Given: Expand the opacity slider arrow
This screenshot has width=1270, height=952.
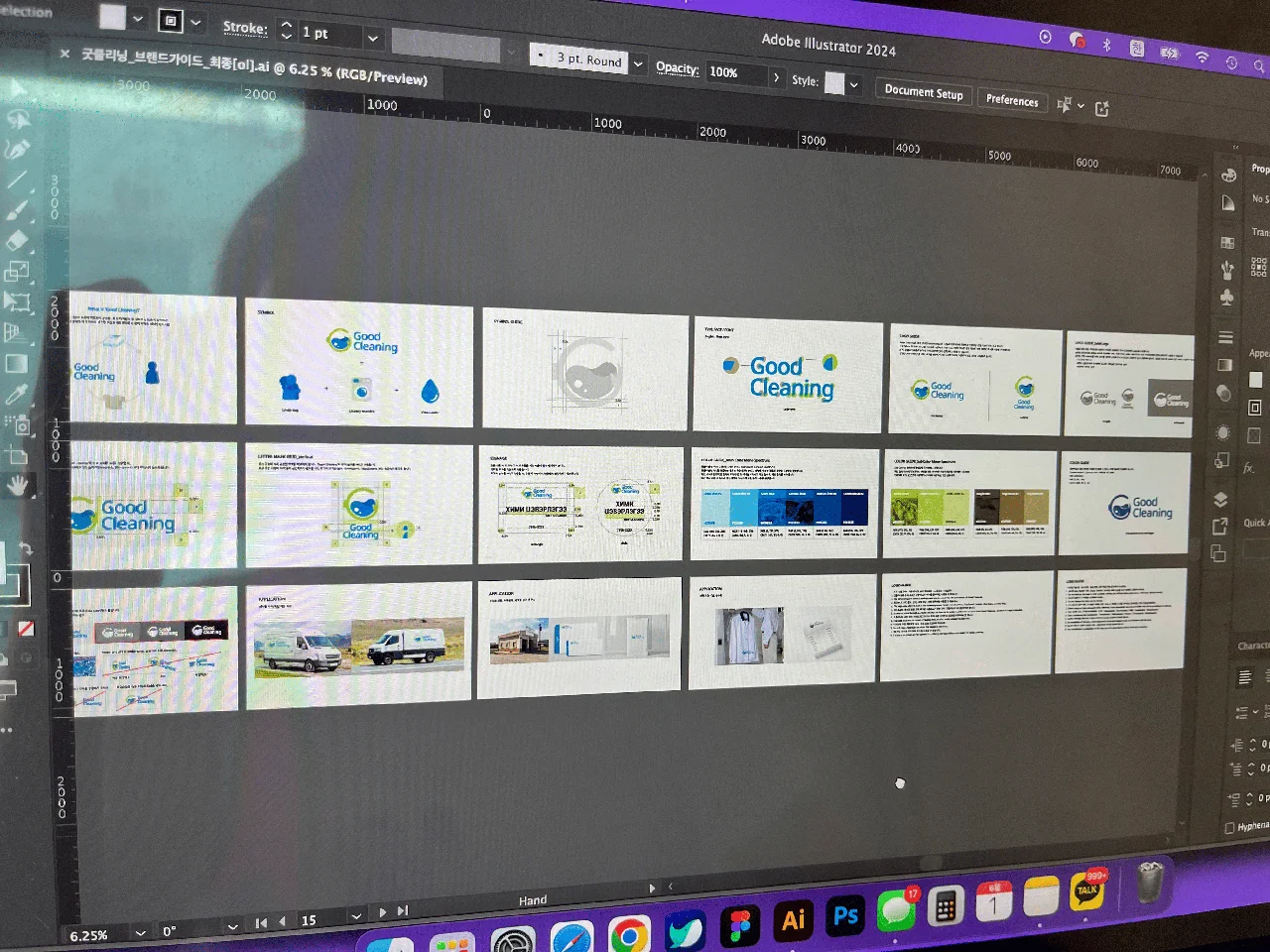Looking at the screenshot, I should 775,76.
